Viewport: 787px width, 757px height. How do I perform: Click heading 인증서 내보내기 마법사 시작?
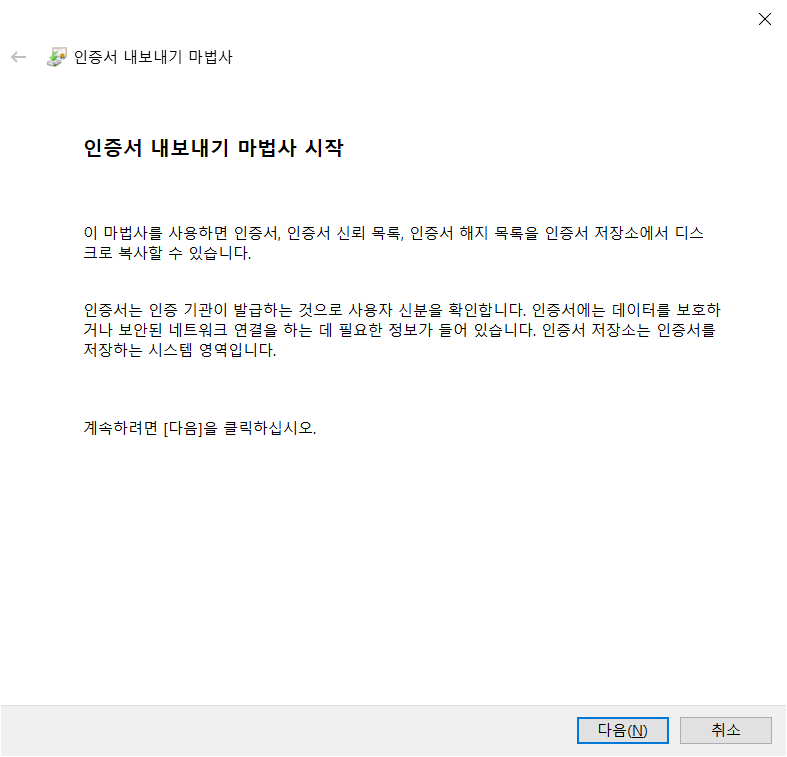(x=213, y=148)
